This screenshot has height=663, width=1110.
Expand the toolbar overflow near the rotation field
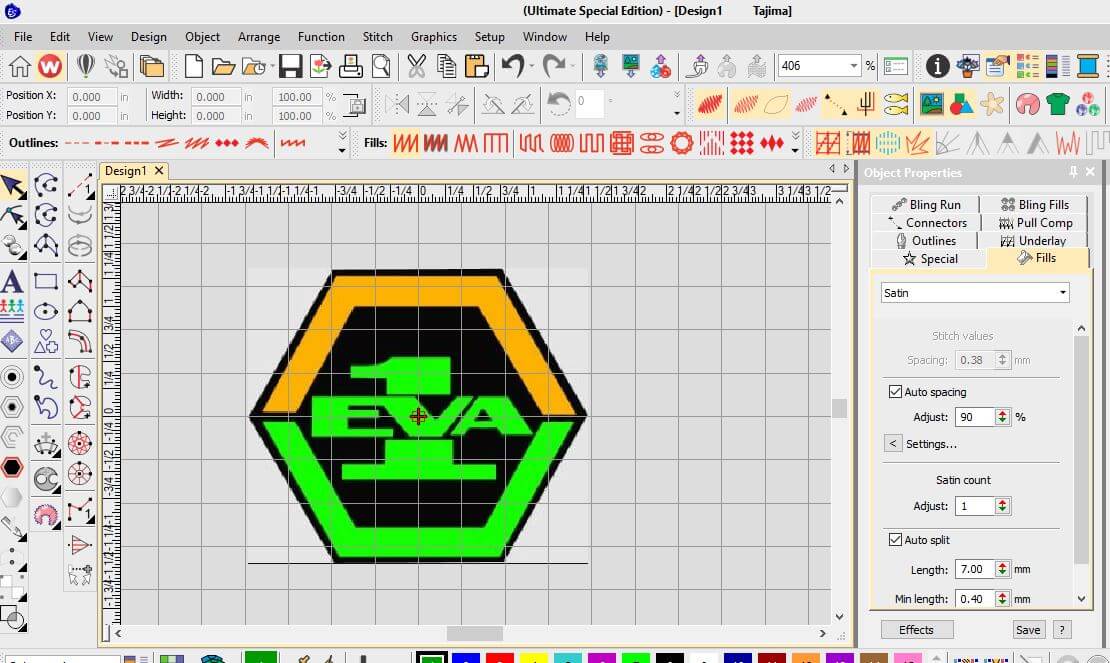(x=677, y=104)
